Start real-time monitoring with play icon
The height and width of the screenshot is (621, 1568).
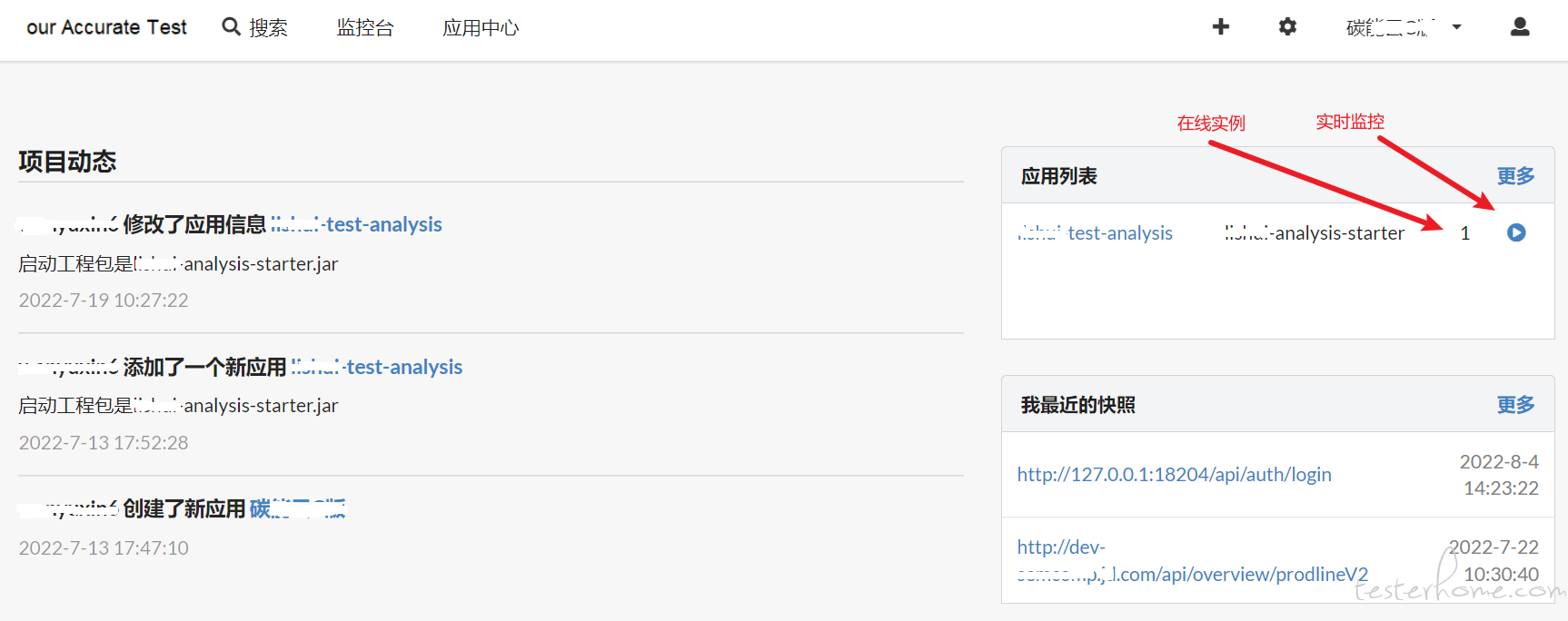tap(1516, 232)
